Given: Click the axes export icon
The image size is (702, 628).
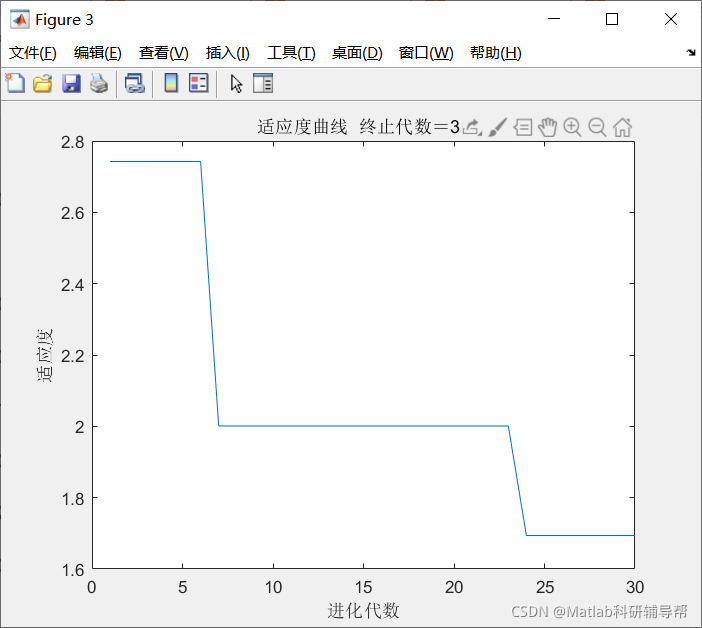Looking at the screenshot, I should tap(472, 128).
